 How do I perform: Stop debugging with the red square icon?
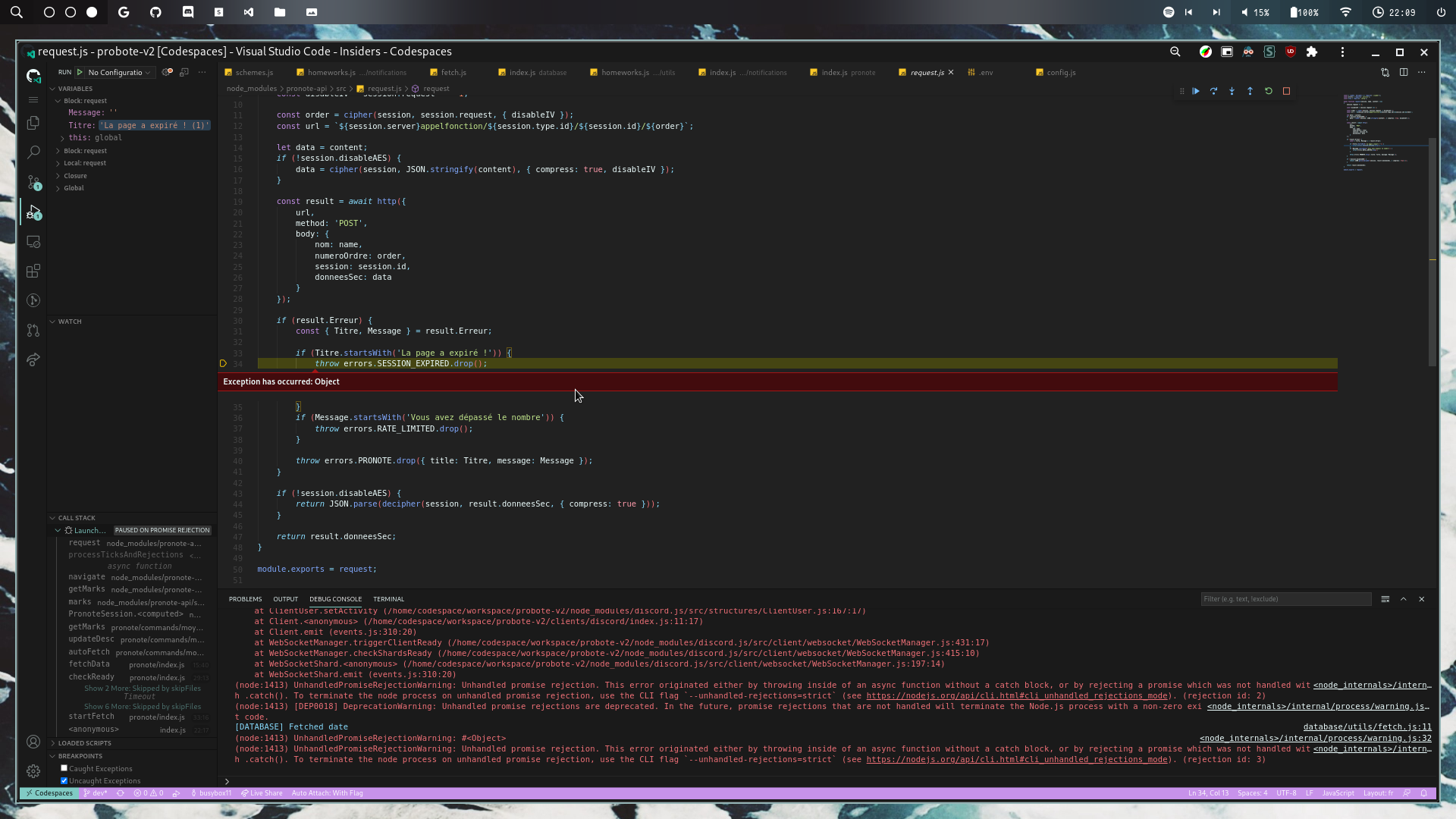click(1287, 90)
